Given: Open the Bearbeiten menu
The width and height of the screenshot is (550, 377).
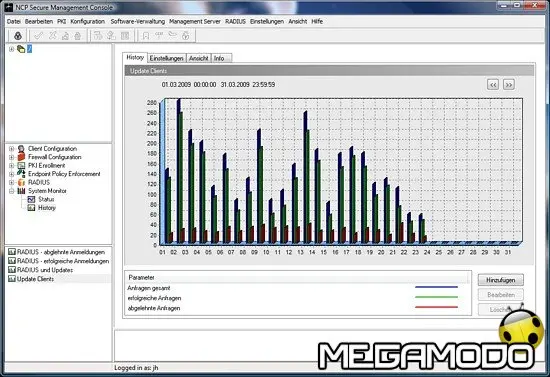Looking at the screenshot, I should pos(39,21).
